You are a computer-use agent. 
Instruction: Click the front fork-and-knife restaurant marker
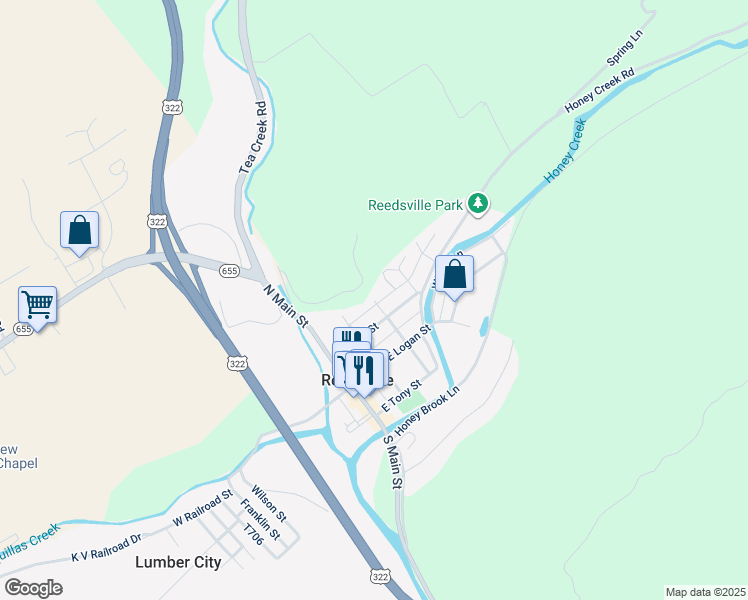click(364, 374)
